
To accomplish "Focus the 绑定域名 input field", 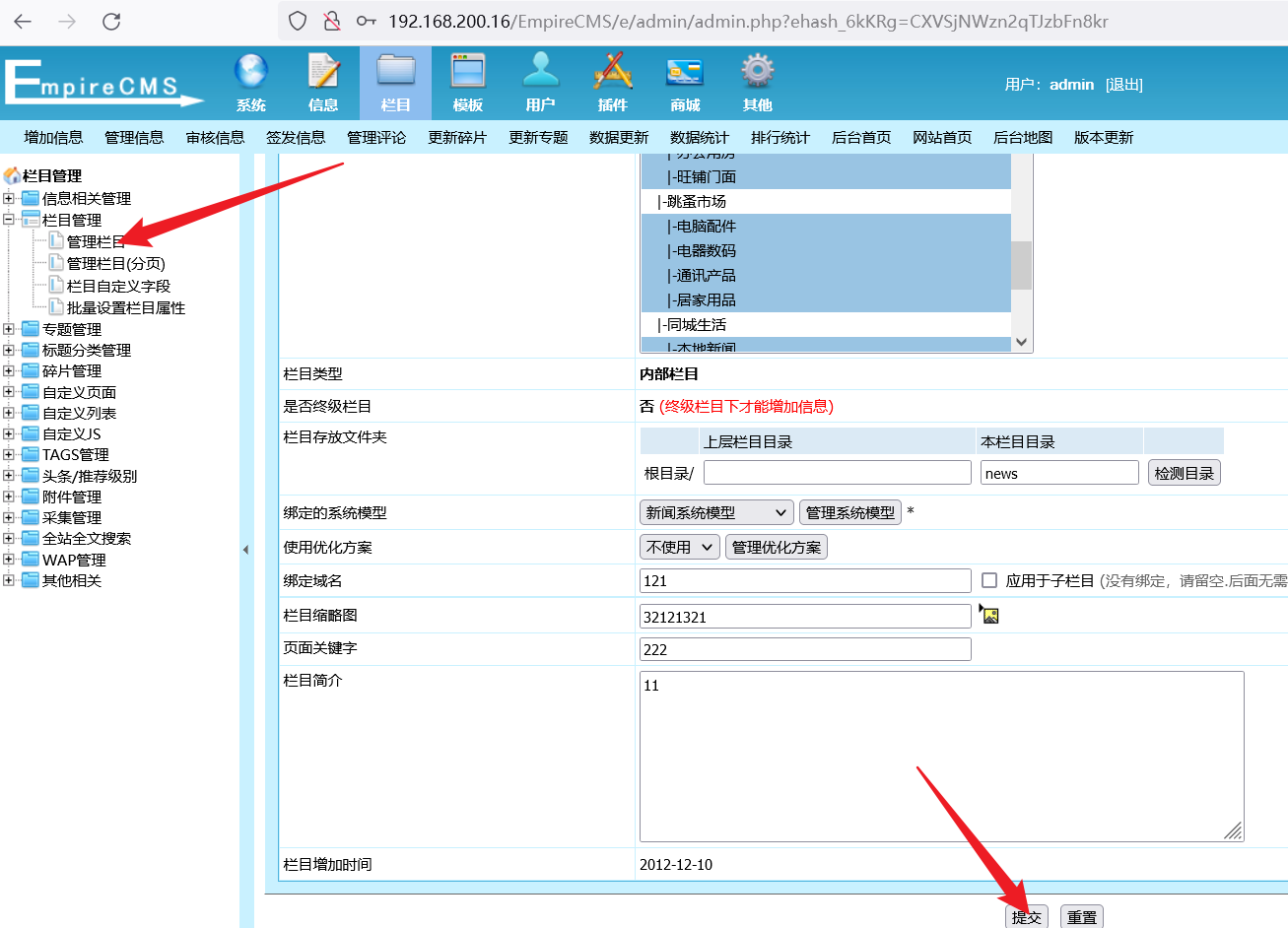I will [x=805, y=580].
